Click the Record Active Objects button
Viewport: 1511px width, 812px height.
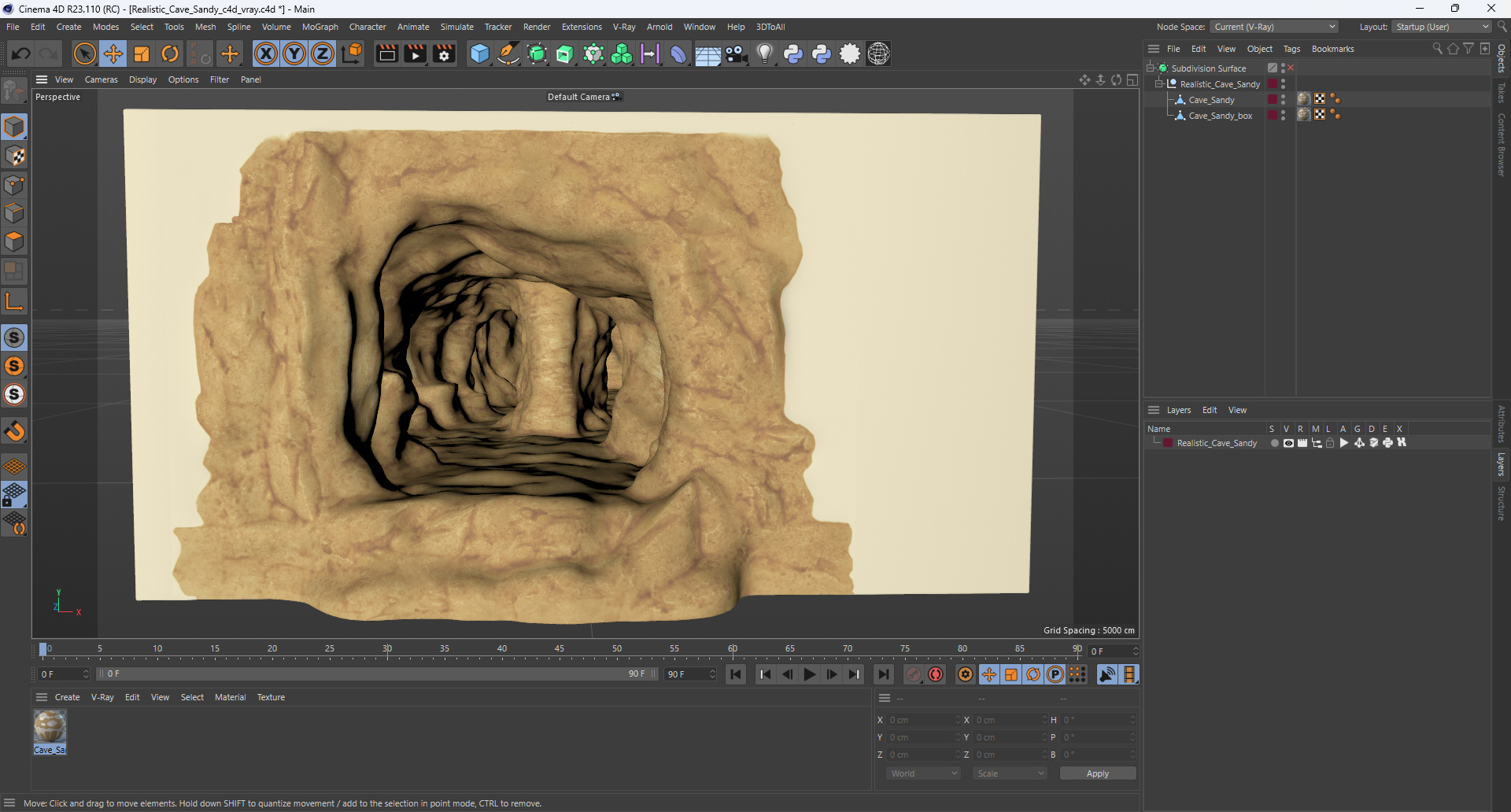pos(913,674)
